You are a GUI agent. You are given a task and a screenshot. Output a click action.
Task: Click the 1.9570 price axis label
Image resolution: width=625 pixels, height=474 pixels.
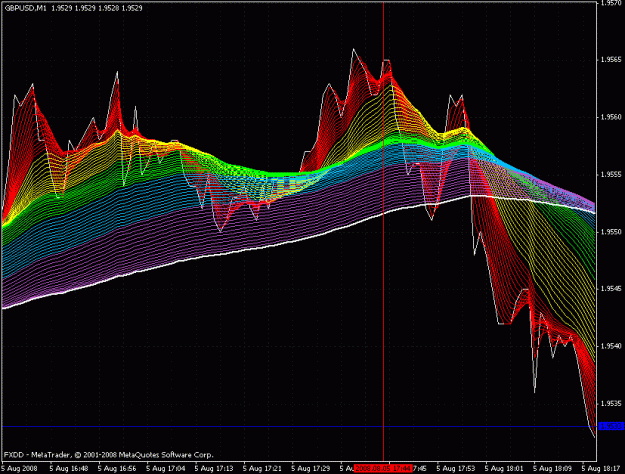(611, 3)
